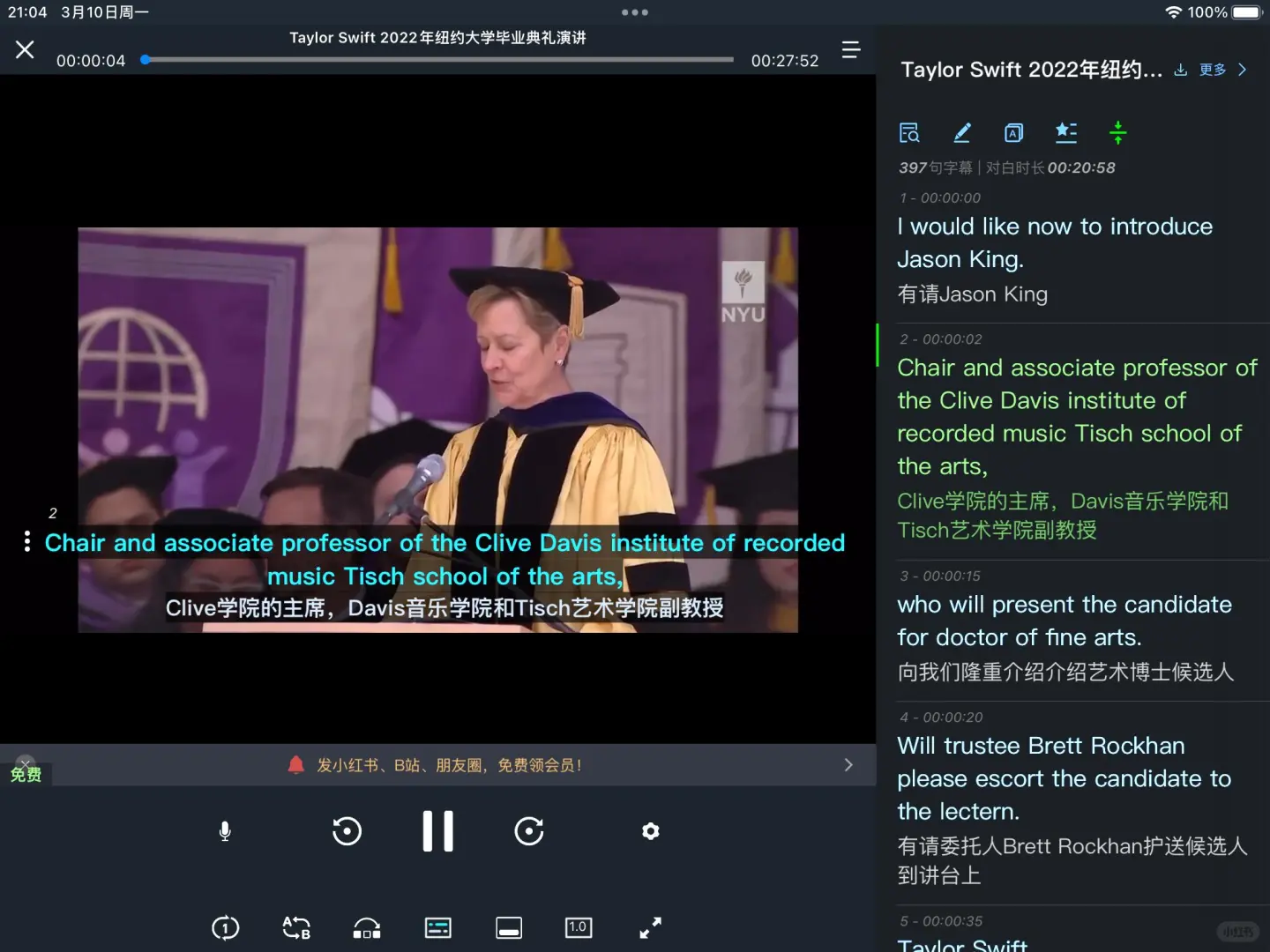This screenshot has height=952, width=1270.
Task: Select subtitle line 3 starting with who will present
Action: point(1065,621)
